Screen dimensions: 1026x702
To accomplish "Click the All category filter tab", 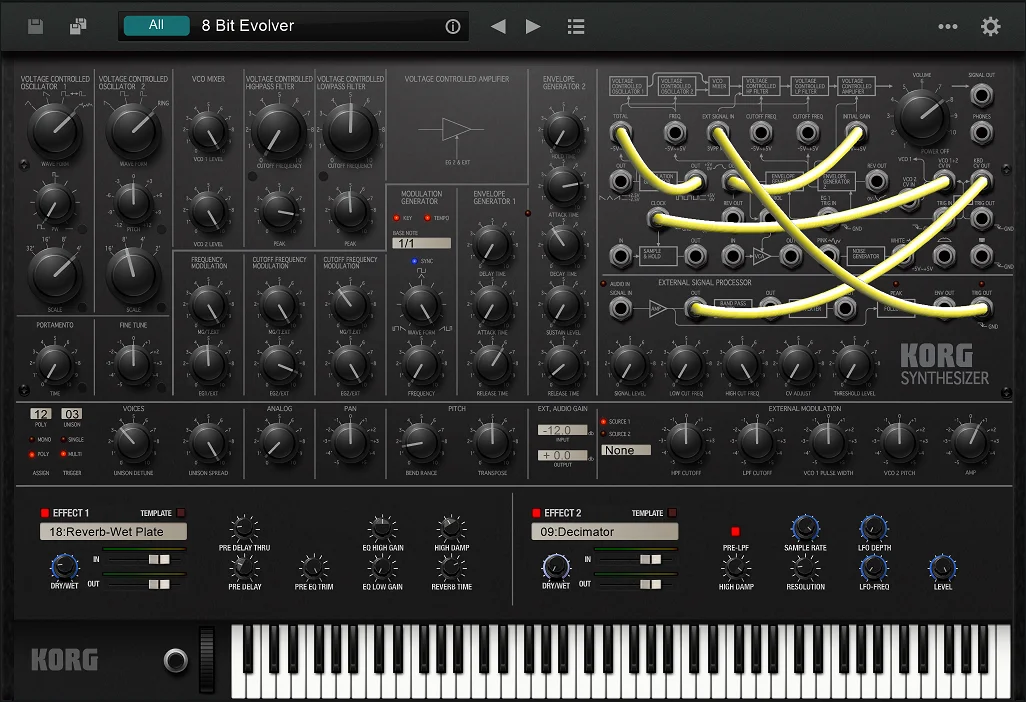I will point(156,25).
